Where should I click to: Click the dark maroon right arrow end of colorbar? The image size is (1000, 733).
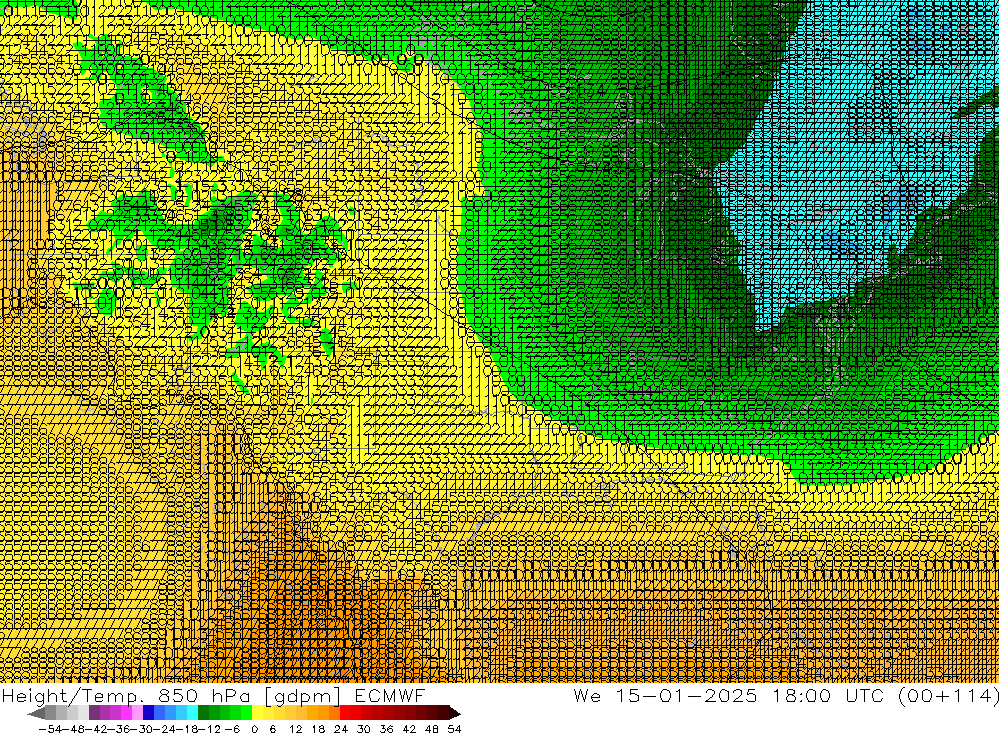click(455, 713)
